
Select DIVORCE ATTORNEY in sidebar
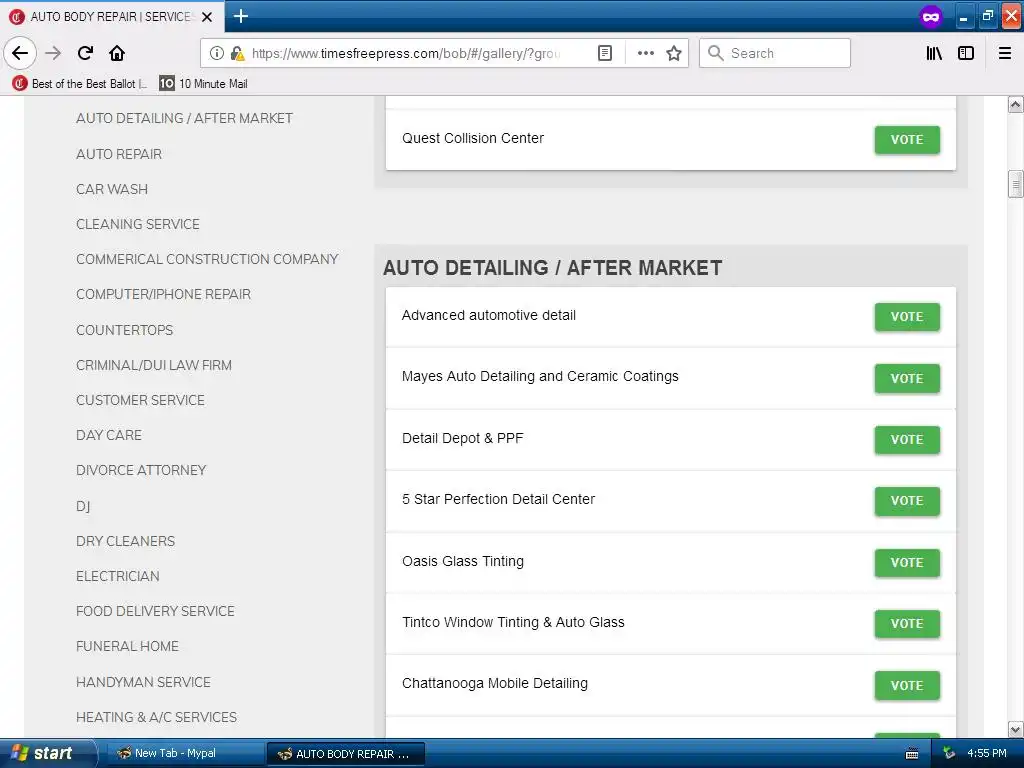pyautogui.click(x=140, y=470)
